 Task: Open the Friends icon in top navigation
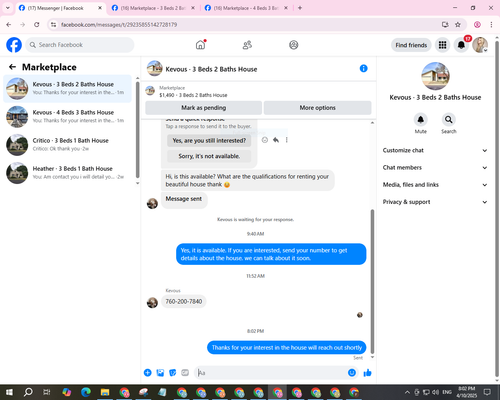click(247, 45)
